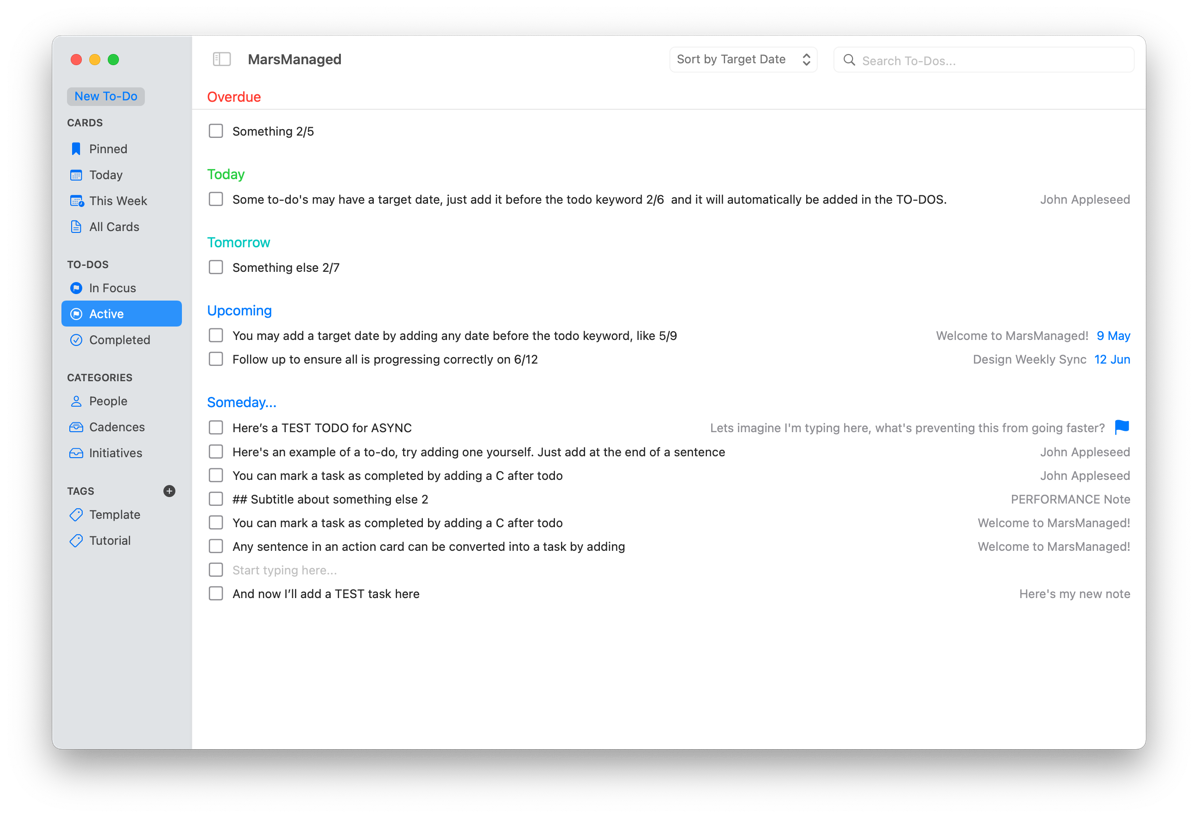This screenshot has width=1198, height=818.
Task: Toggle the sidebar panel icon
Action: click(222, 60)
